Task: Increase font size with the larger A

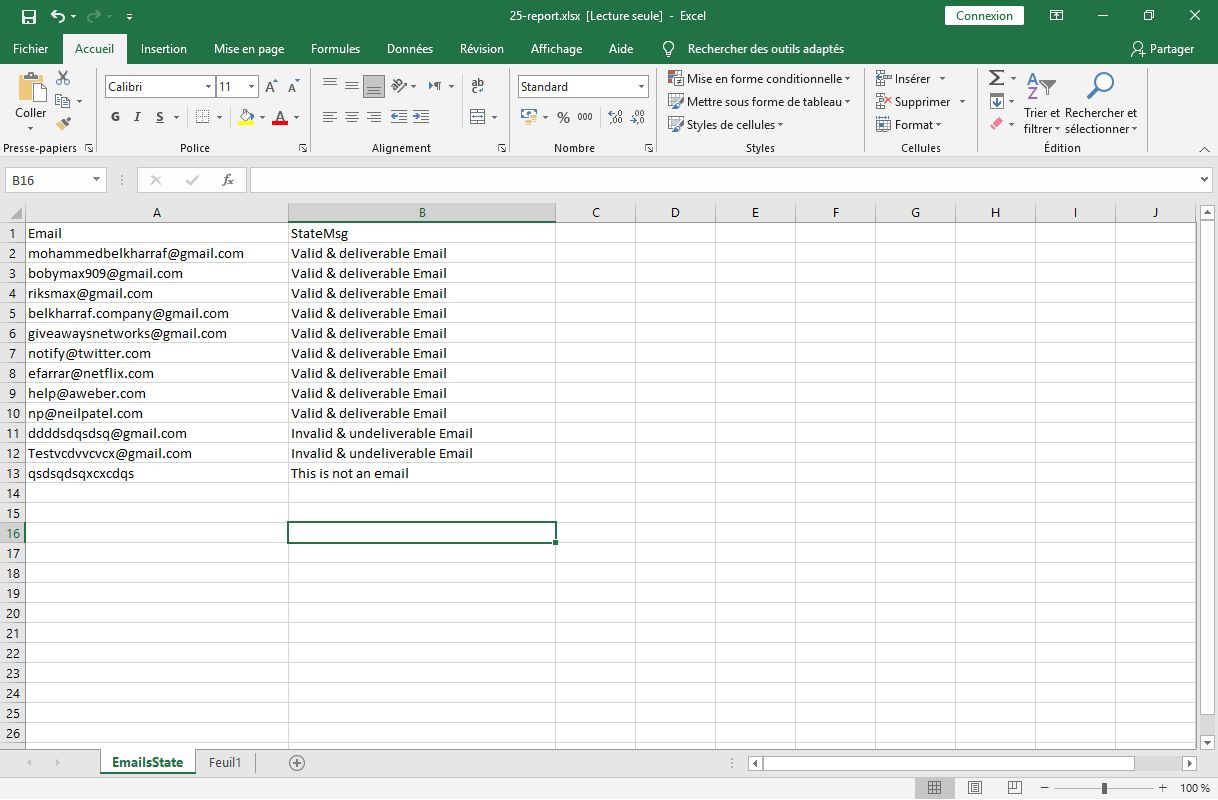Action: (x=271, y=87)
